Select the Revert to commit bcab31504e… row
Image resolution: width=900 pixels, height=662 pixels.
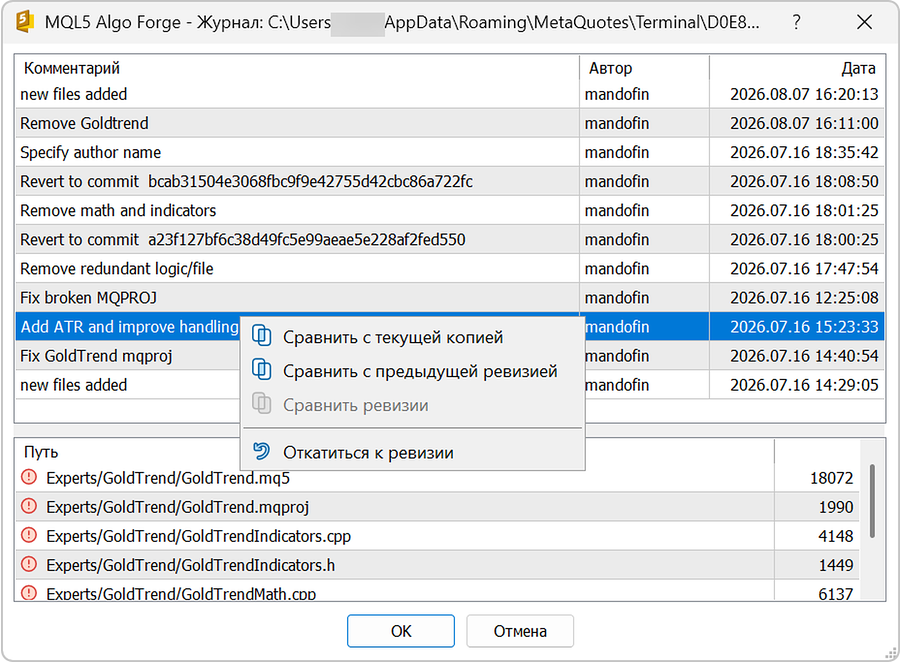pos(449,181)
